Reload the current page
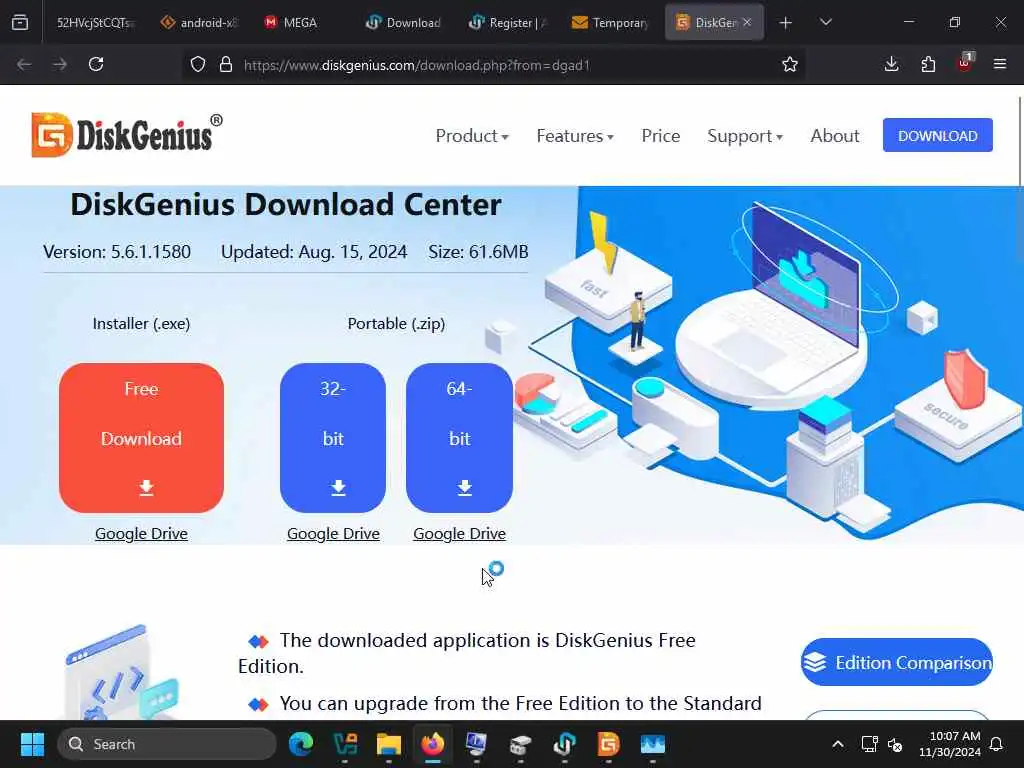This screenshot has height=768, width=1024. [96, 64]
